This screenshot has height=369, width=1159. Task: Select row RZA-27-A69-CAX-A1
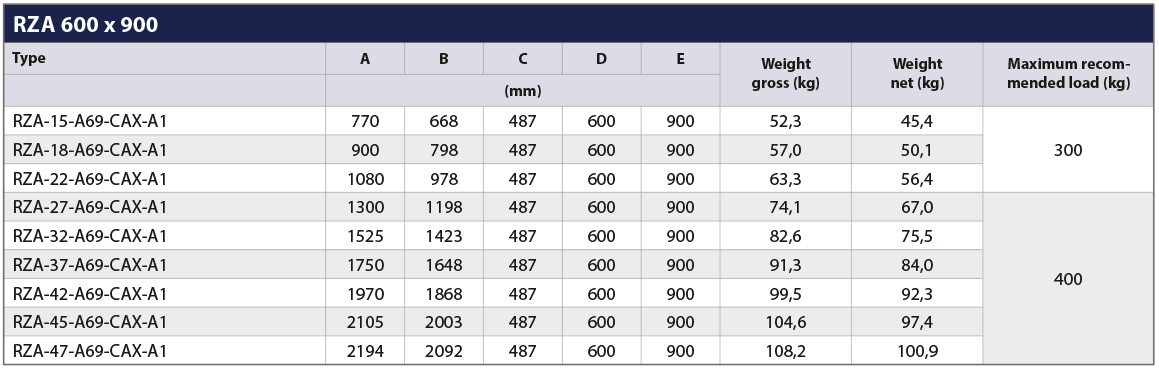pyautogui.click(x=492, y=207)
